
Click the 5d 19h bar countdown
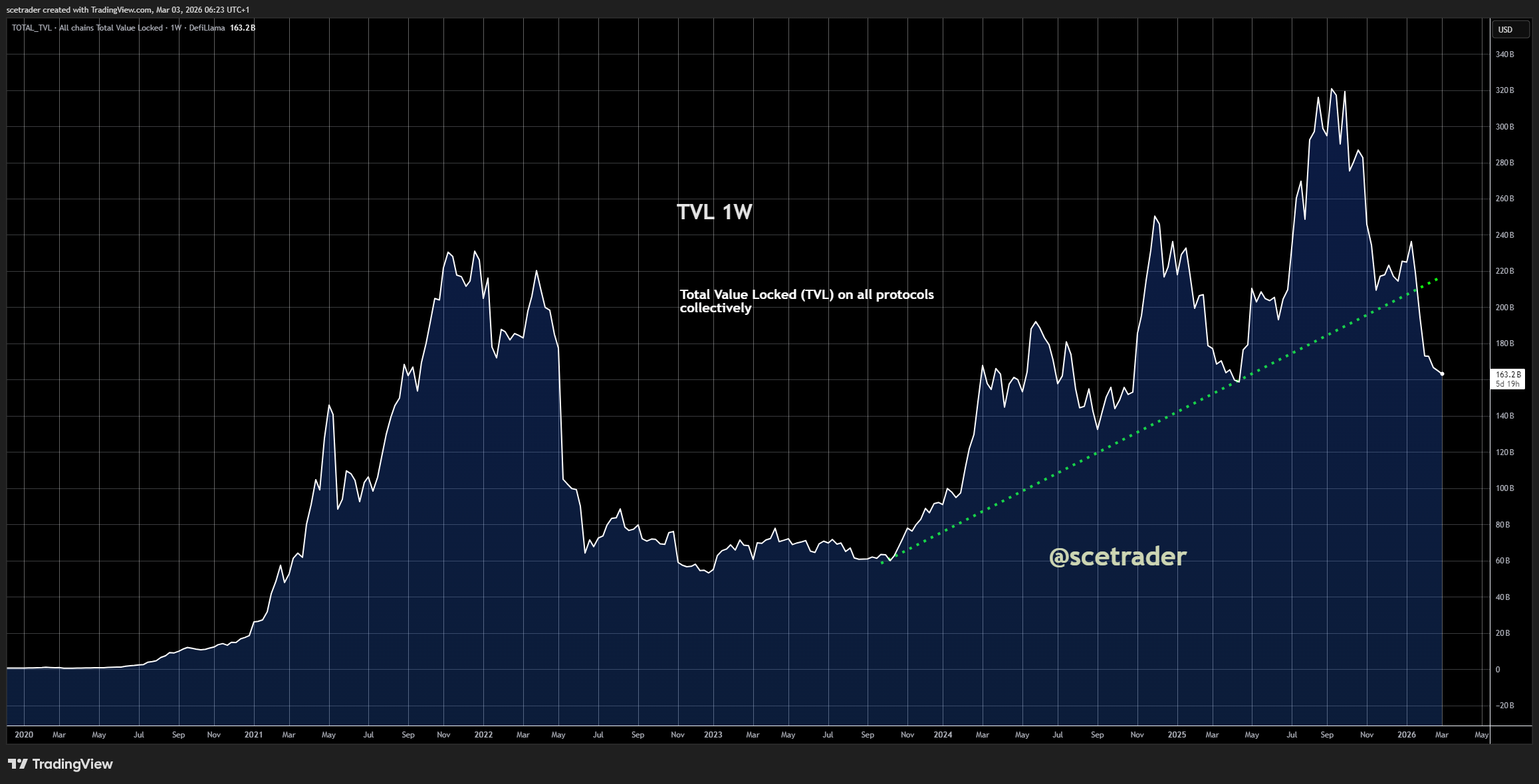(x=1507, y=384)
